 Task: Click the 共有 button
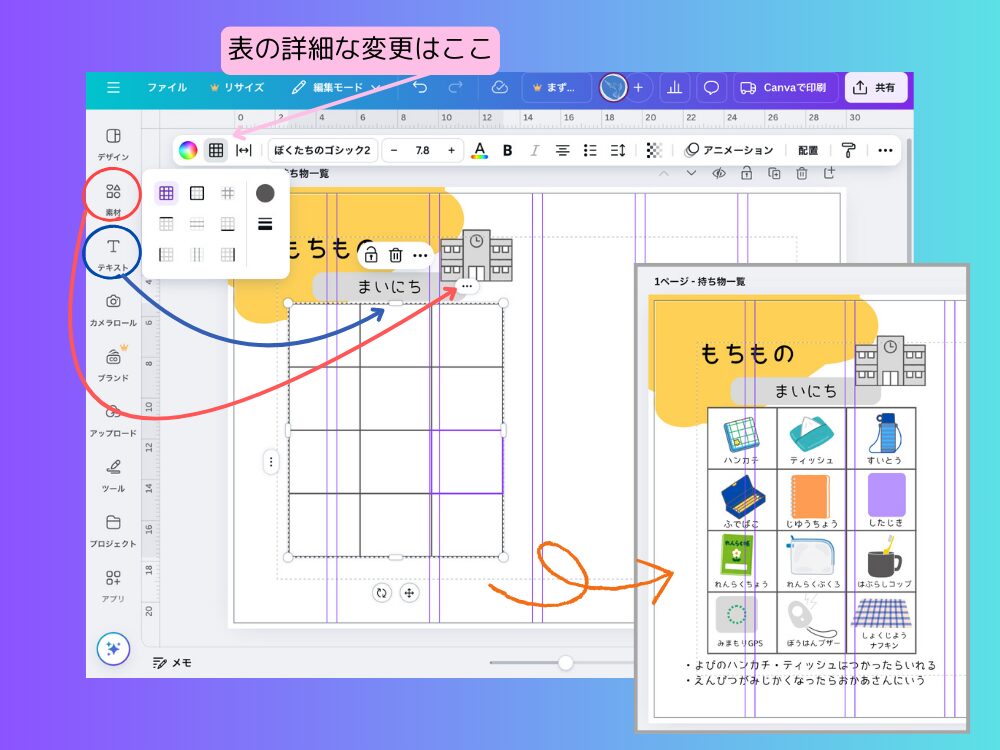click(877, 88)
